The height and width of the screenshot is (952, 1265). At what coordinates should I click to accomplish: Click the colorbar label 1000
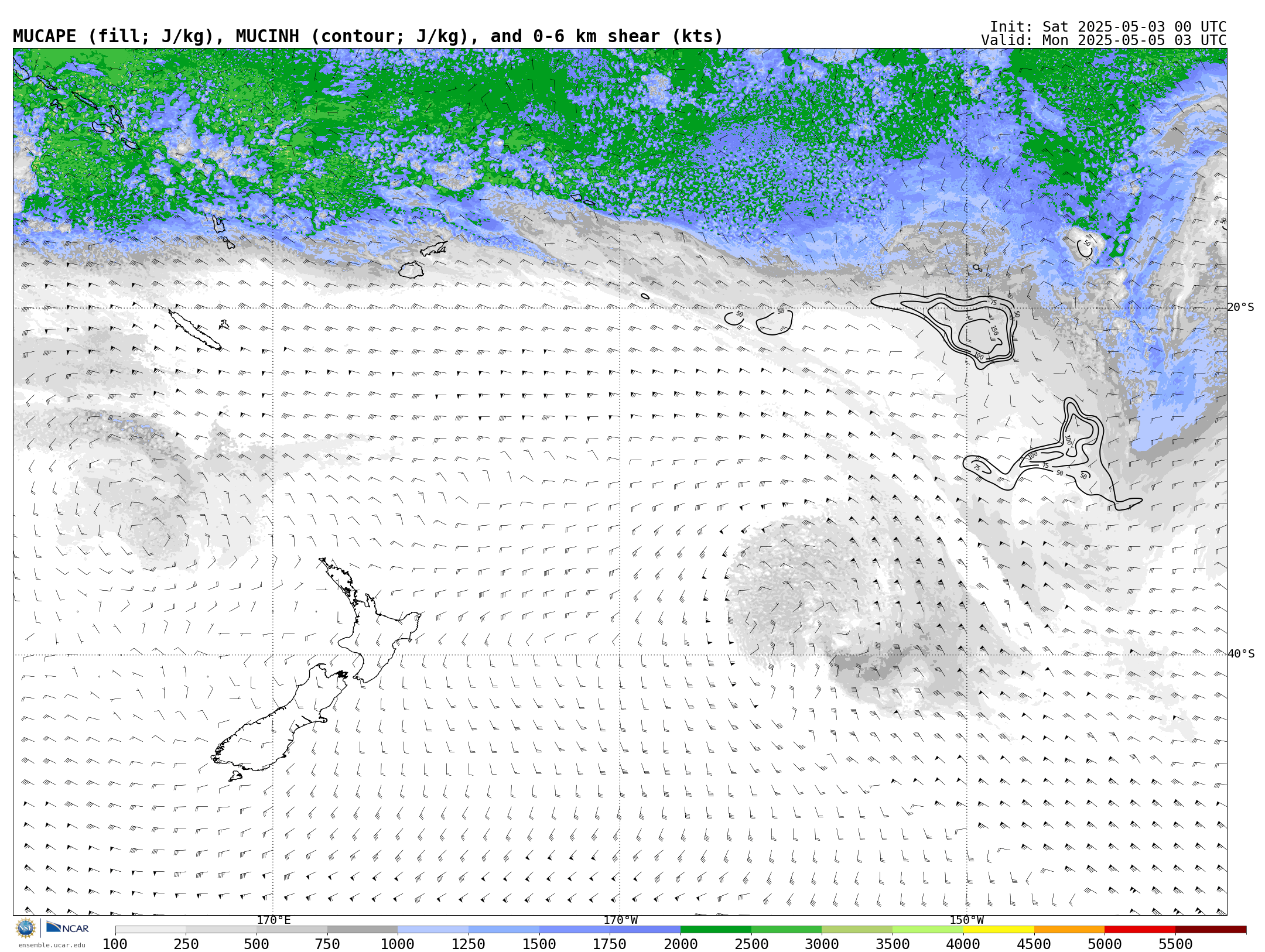coord(398,944)
